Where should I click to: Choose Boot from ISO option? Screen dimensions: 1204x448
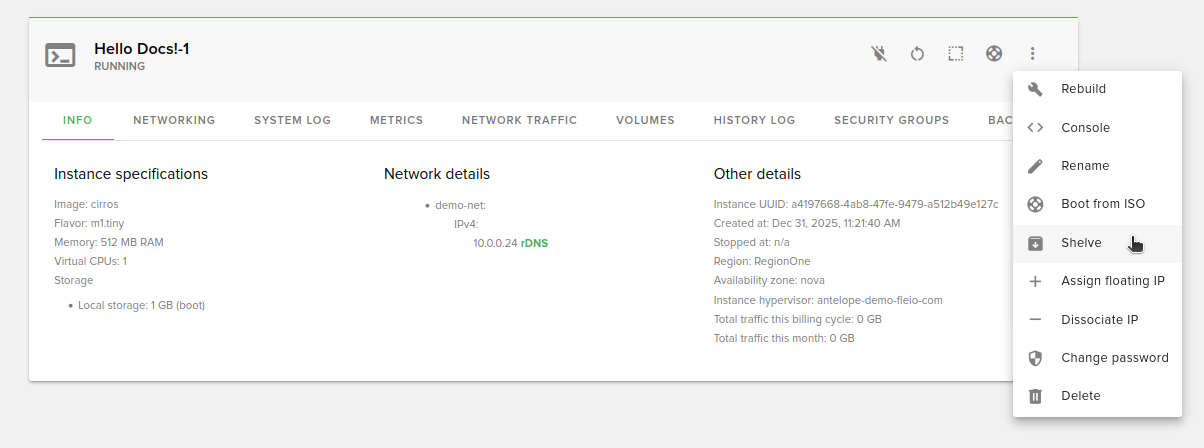click(x=1102, y=204)
